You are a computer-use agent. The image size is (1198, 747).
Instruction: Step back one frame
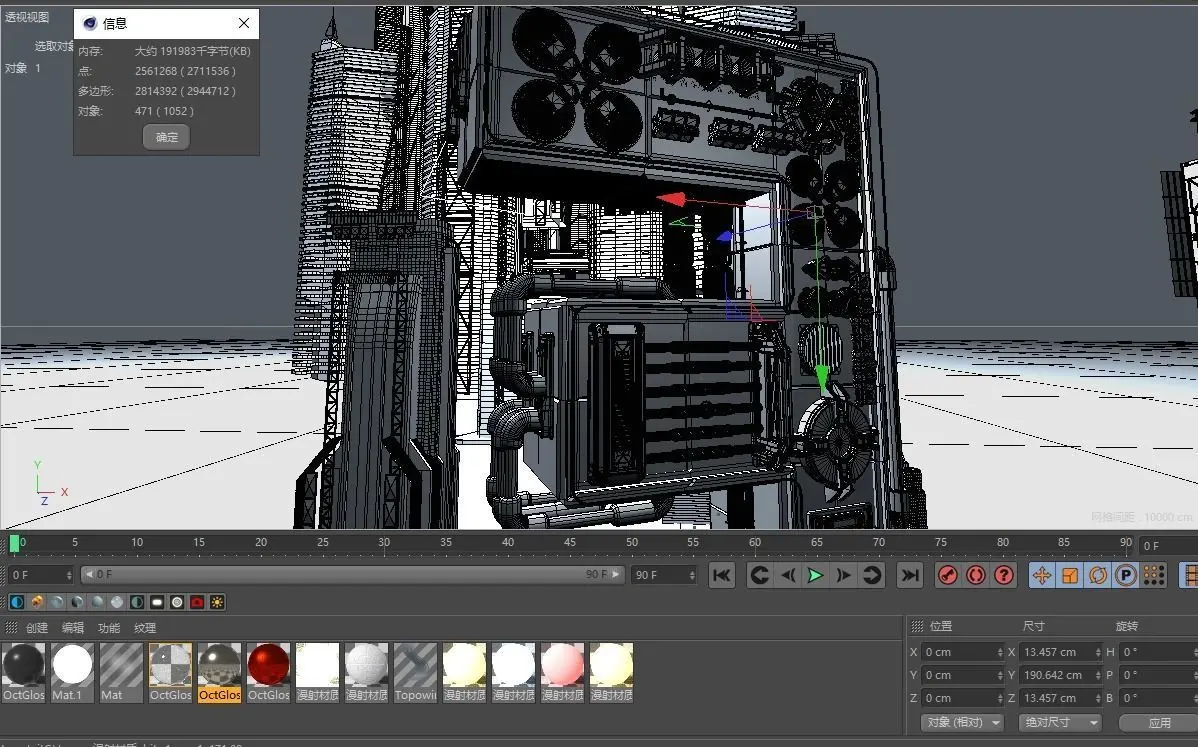tap(788, 575)
